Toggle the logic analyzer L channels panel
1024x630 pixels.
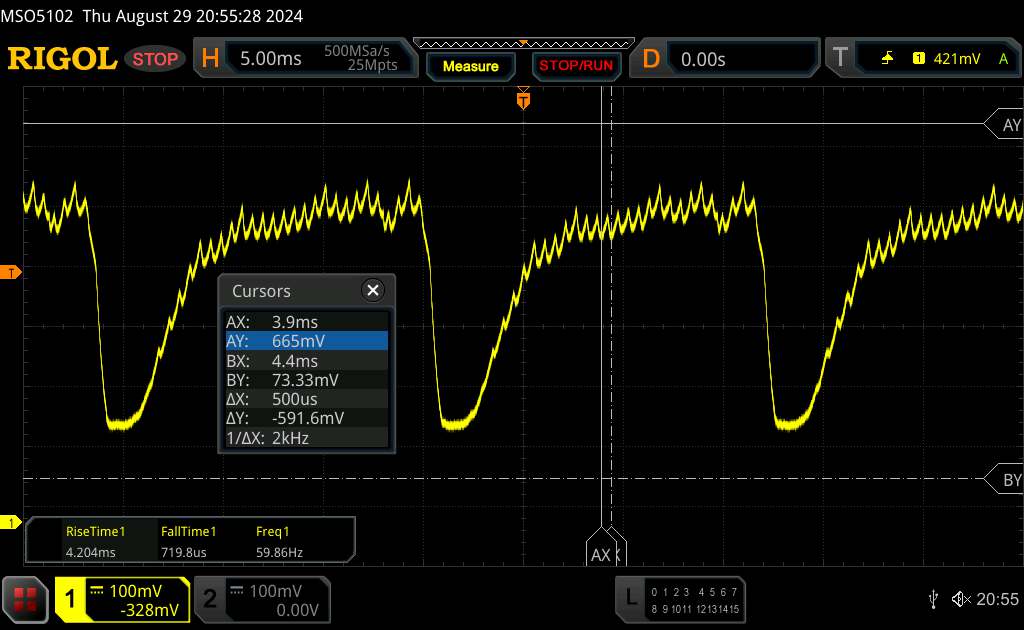click(x=682, y=599)
